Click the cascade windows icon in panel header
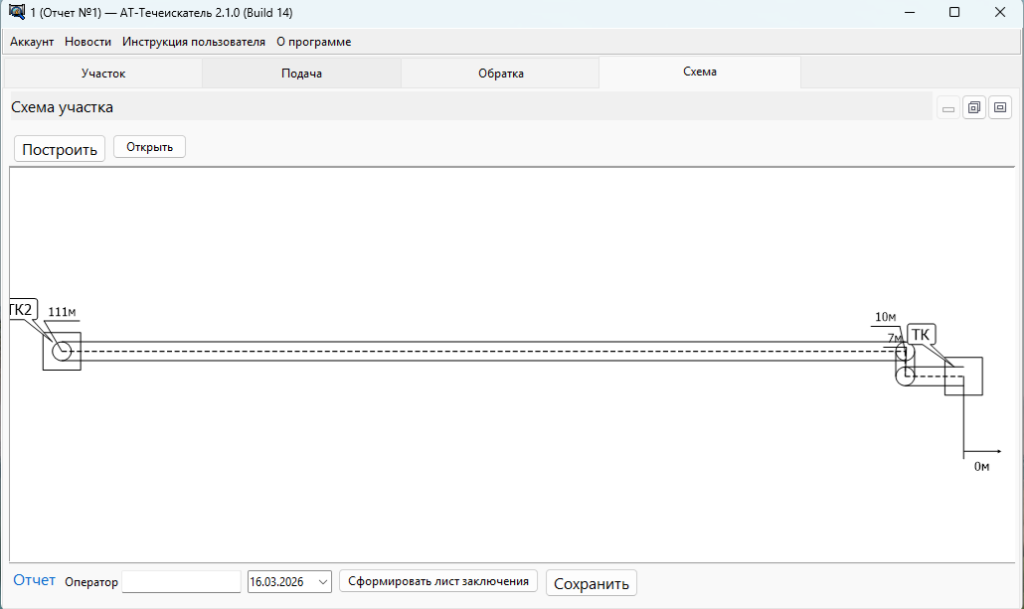Image resolution: width=1024 pixels, height=609 pixels. tap(974, 108)
